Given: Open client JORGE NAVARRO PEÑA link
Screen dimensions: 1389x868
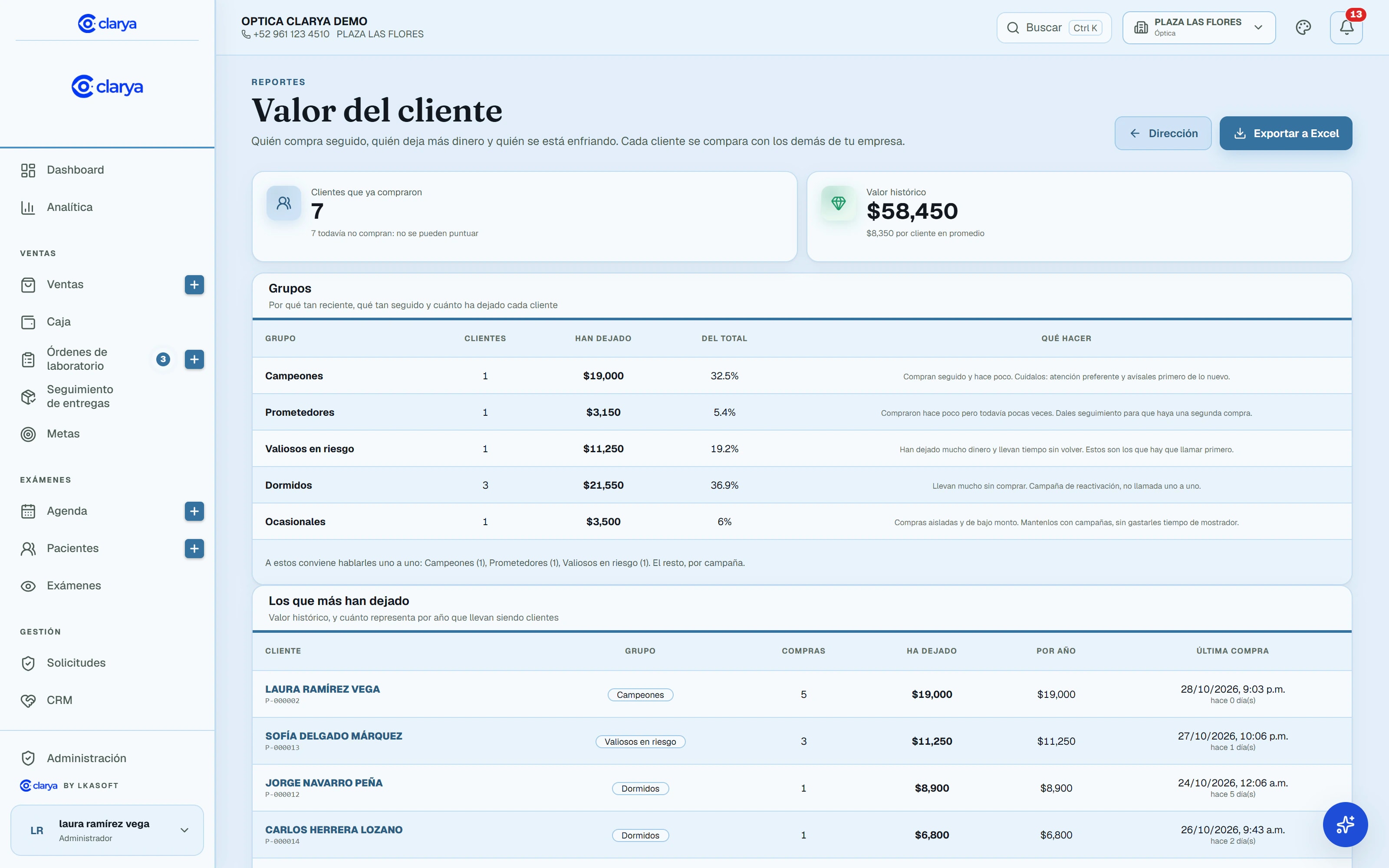Looking at the screenshot, I should (x=324, y=783).
